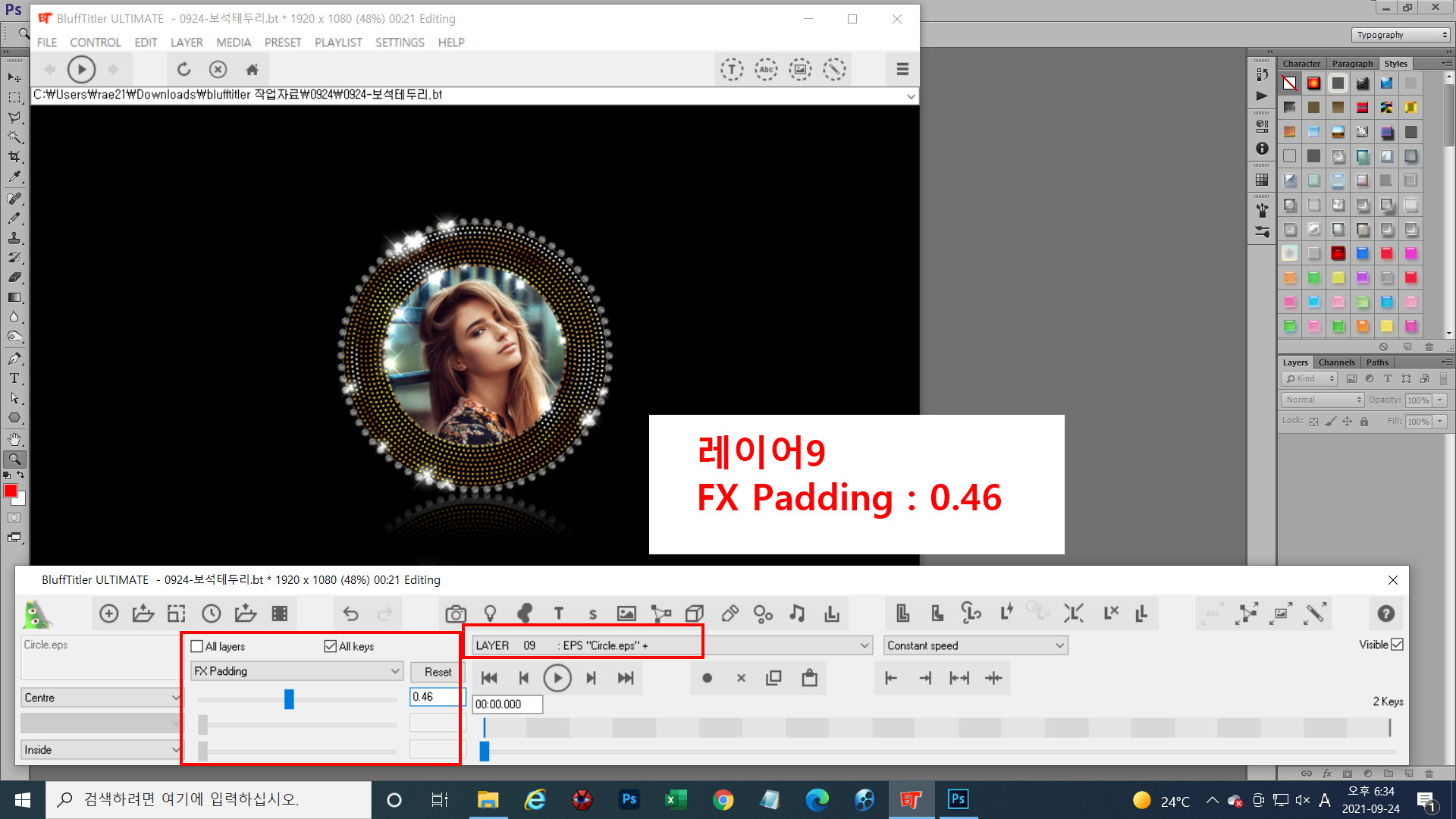Click the 00:00.000 time input field
This screenshot has height=819, width=1456.
tap(507, 704)
